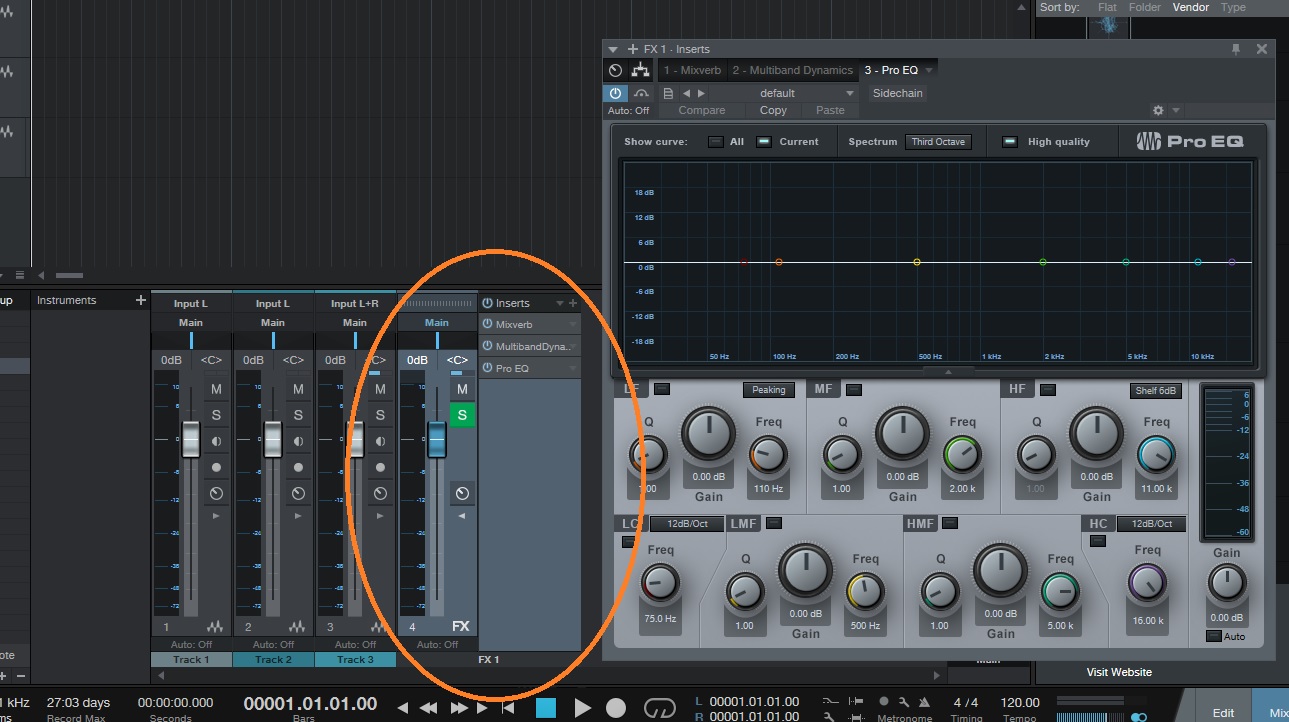Rewind using the transport rewind button

429,708
